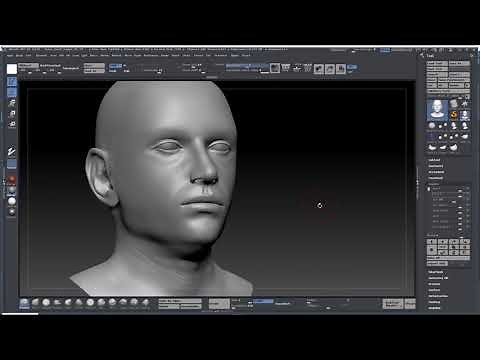480x360 pixels.
Task: Click the first boxed mode icon in top shelf
Action: (275, 68)
